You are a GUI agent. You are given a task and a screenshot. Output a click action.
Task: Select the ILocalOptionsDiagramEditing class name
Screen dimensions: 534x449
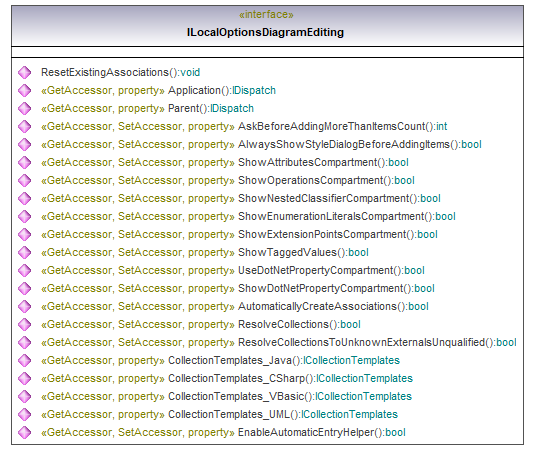click(265, 32)
